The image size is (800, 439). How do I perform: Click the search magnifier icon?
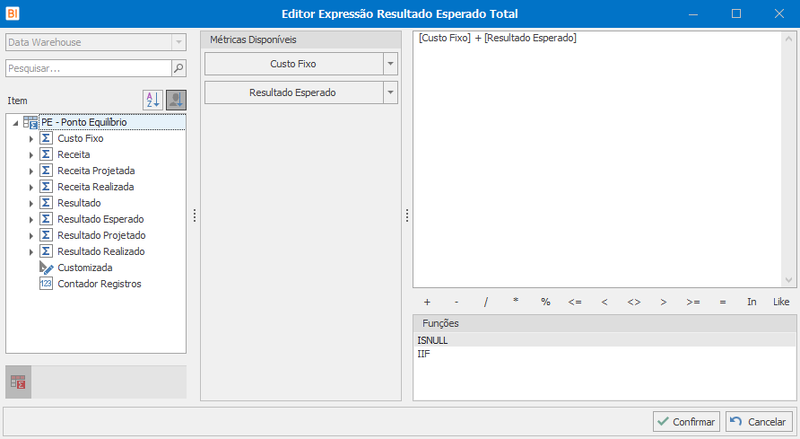179,68
